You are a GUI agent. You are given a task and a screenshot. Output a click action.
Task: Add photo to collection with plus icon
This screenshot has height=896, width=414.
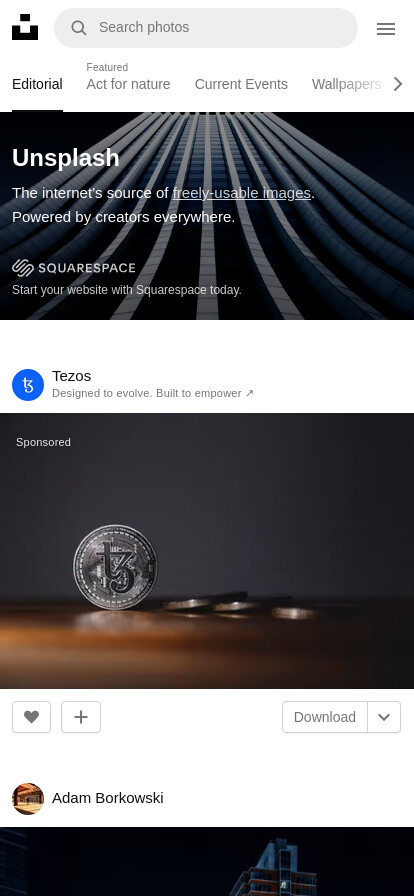pyautogui.click(x=81, y=717)
